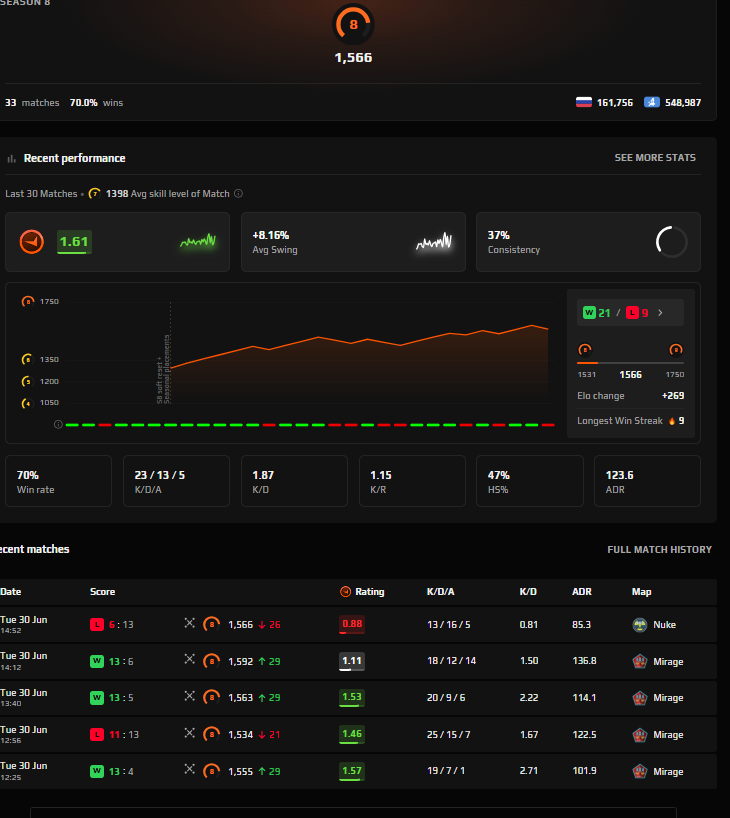Click the green rating sparkline graph
The image size is (730, 818).
198,241
